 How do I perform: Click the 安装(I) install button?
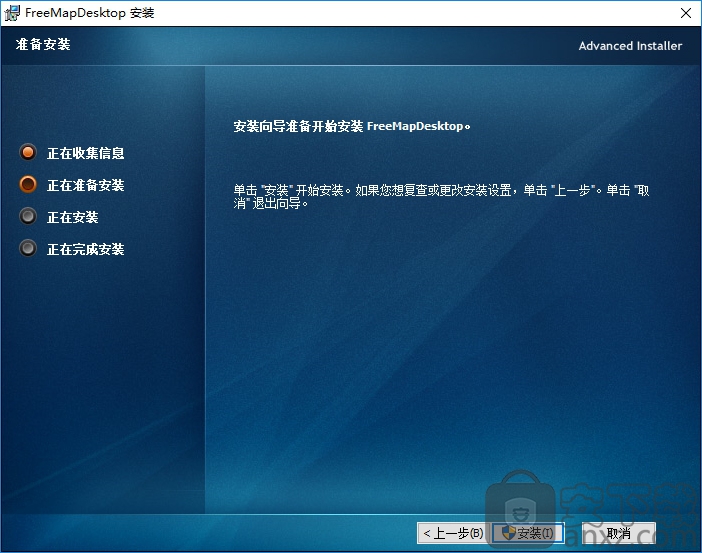[527, 533]
